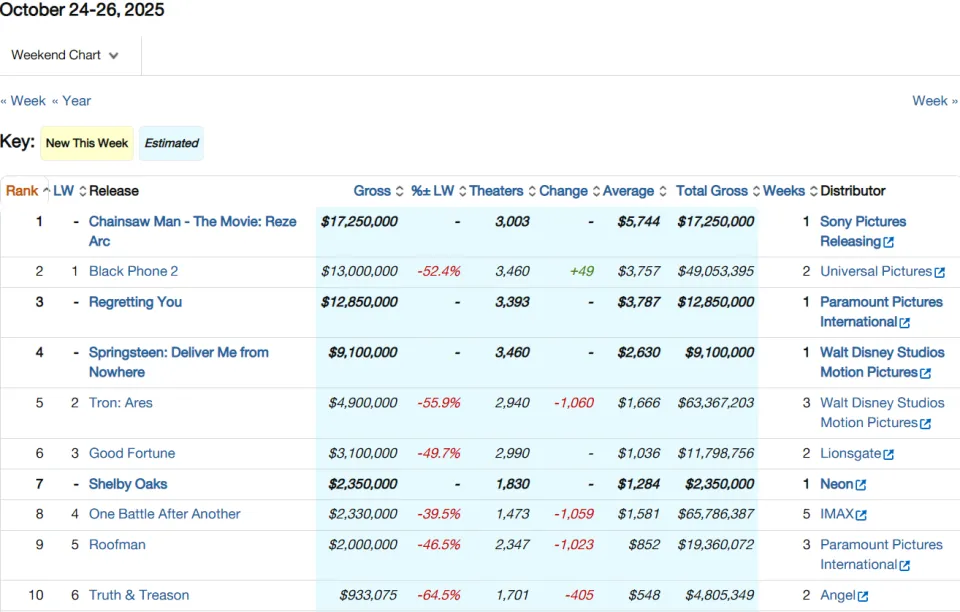The width and height of the screenshot is (960, 612).
Task: Go to next Week link
Action: (x=935, y=101)
